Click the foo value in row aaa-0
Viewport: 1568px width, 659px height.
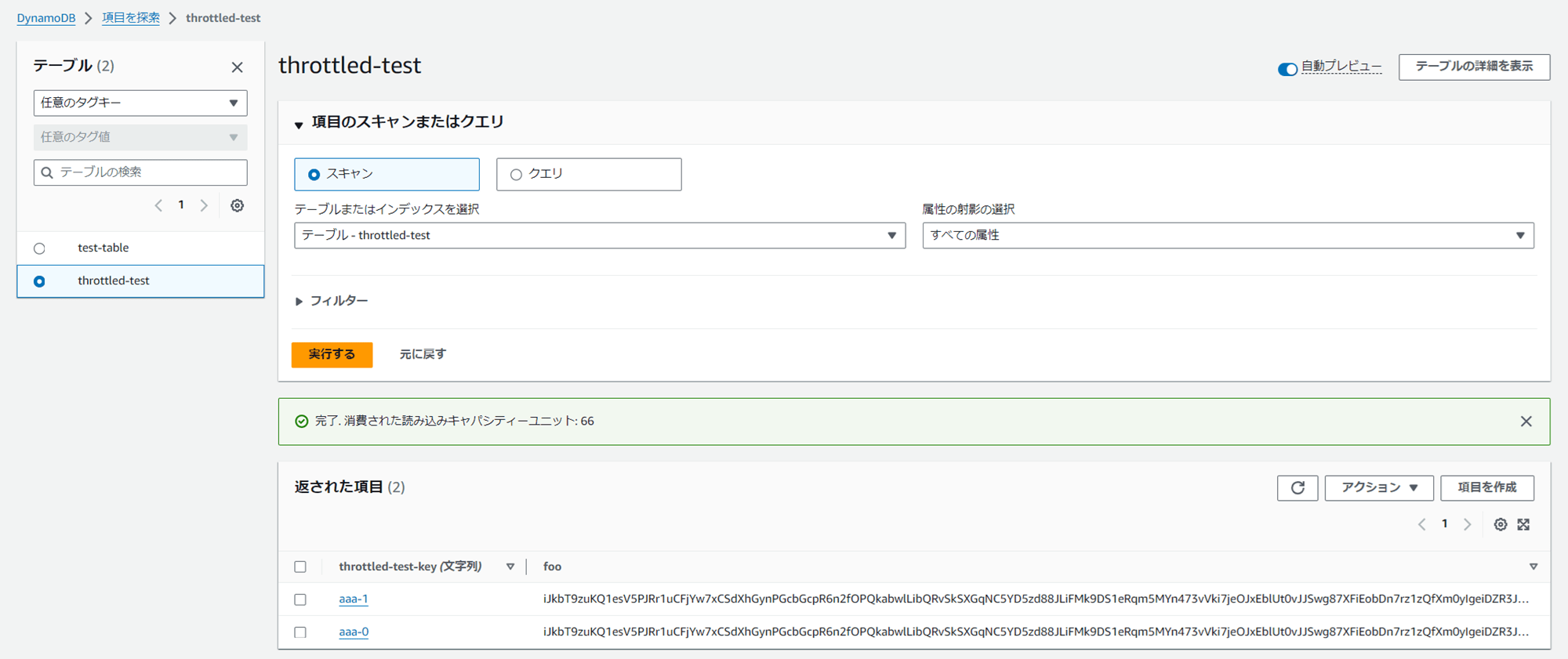(x=1036, y=632)
